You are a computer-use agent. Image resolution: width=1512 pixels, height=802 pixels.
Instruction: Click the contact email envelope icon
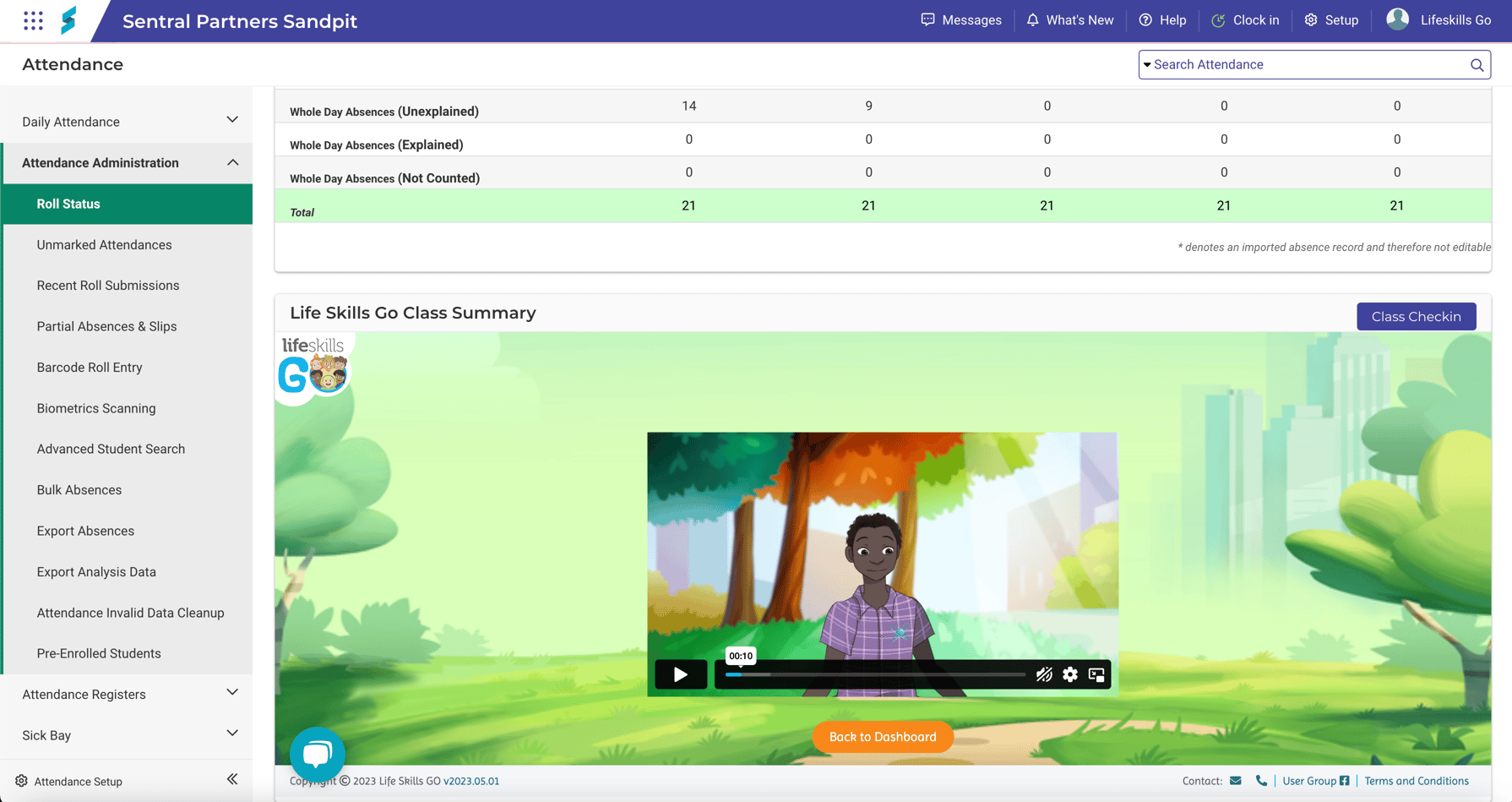[1236, 781]
